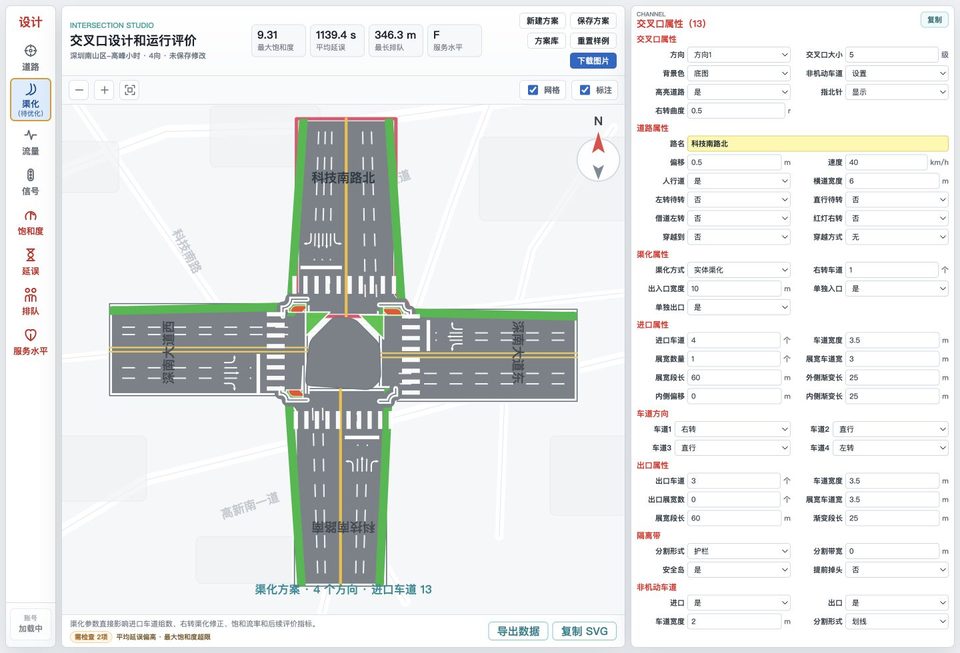Fit the intersection drawing to view

pos(130,90)
